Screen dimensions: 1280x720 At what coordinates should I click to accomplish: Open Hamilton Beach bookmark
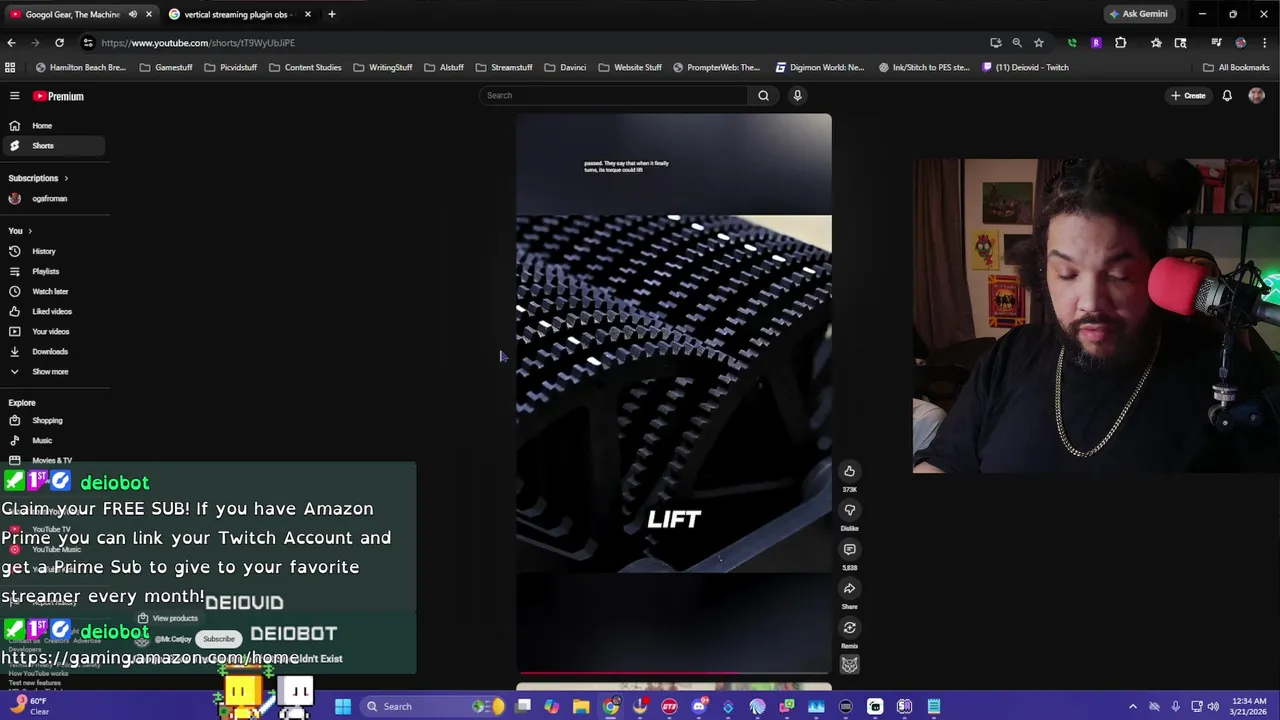pyautogui.click(x=80, y=68)
